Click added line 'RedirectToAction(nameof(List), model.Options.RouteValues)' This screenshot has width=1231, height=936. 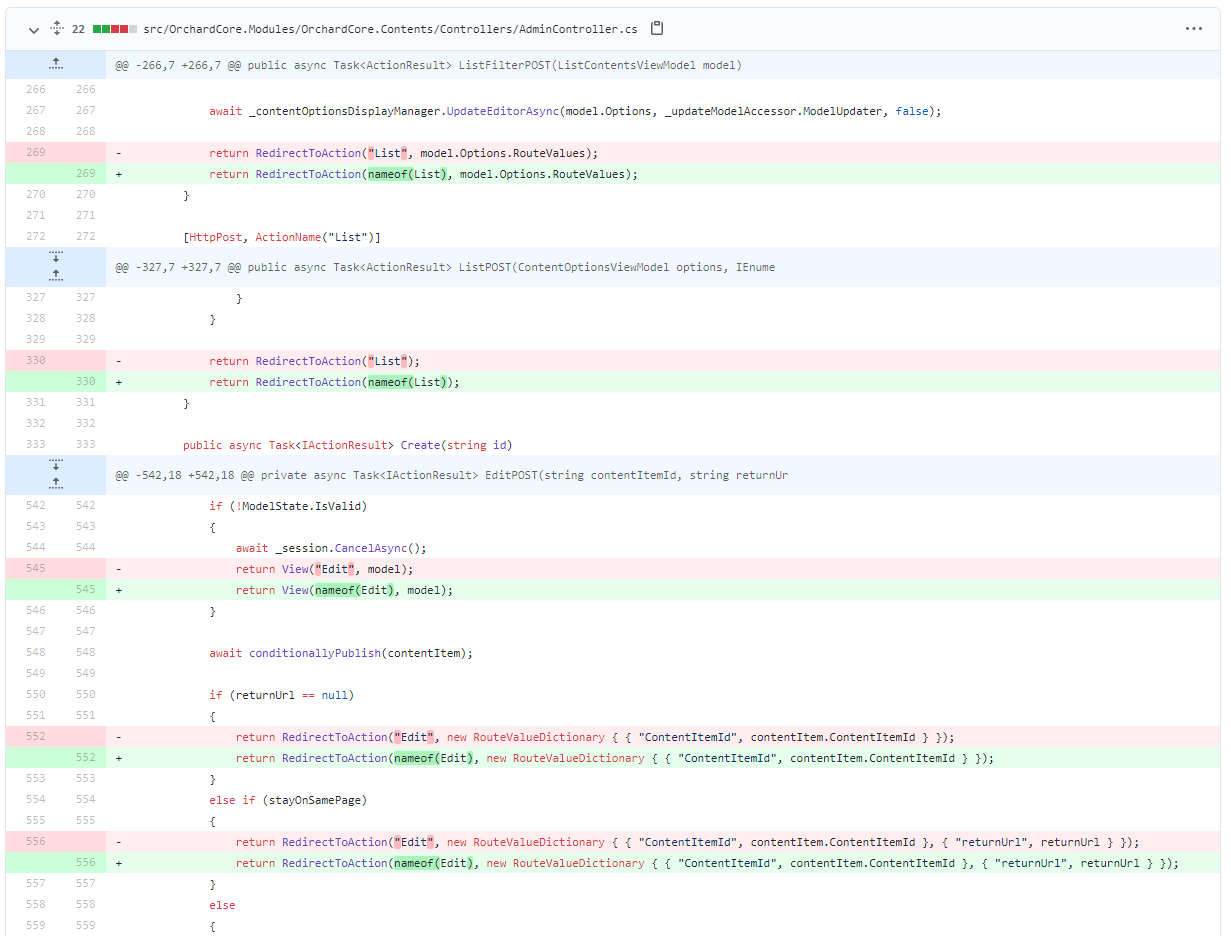(423, 174)
